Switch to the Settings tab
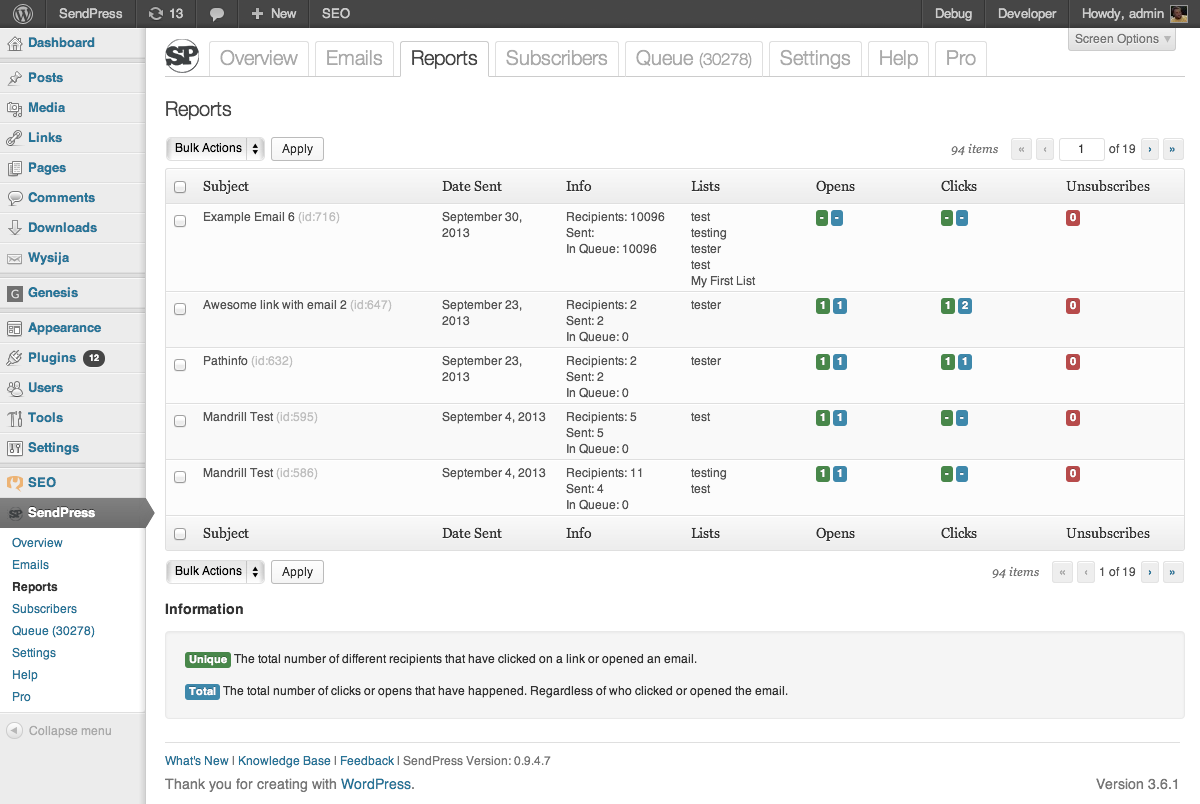Viewport: 1200px width, 804px height. tap(815, 59)
